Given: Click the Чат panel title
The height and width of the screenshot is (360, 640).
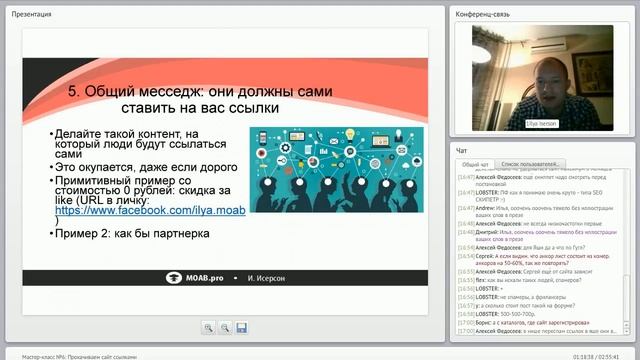Looking at the screenshot, I should pos(461,151).
